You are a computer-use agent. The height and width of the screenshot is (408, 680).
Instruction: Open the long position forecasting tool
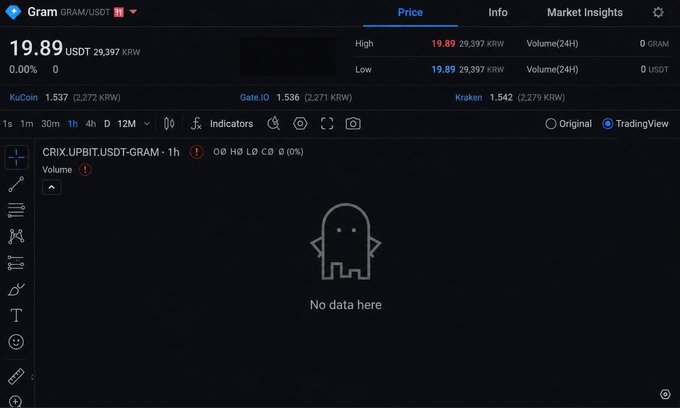click(16, 263)
